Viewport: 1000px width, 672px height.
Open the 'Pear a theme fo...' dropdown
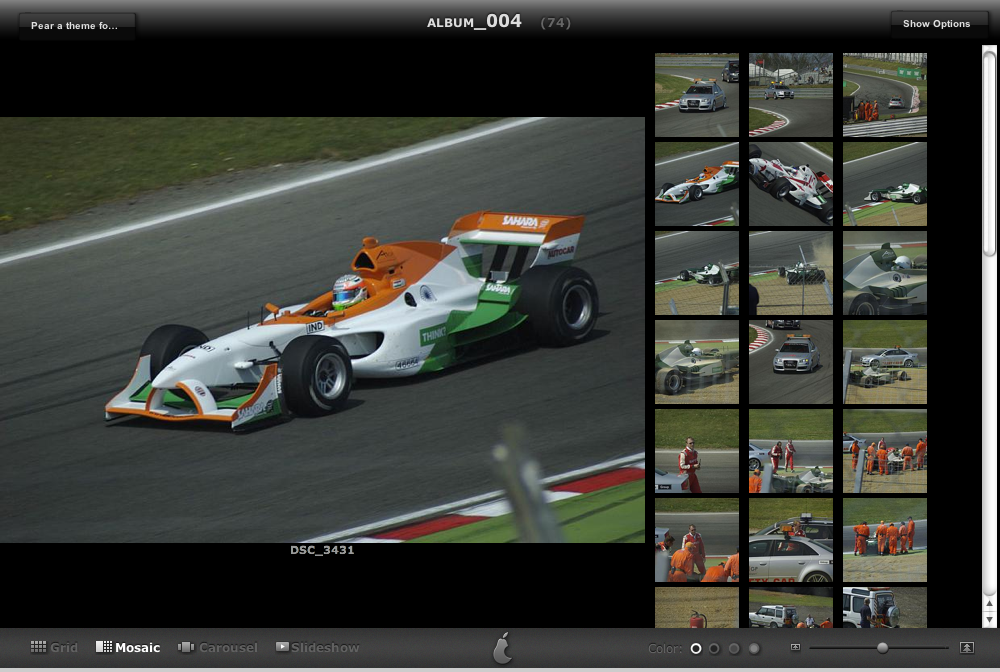(x=76, y=25)
